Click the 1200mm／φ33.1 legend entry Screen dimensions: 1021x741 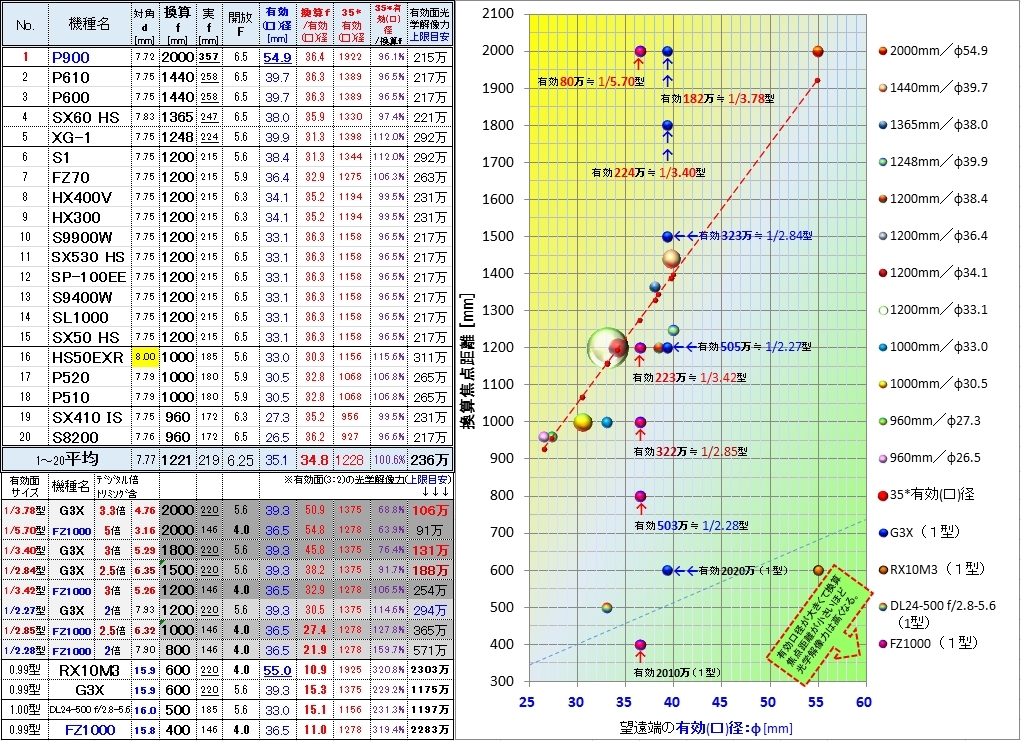pos(932,310)
